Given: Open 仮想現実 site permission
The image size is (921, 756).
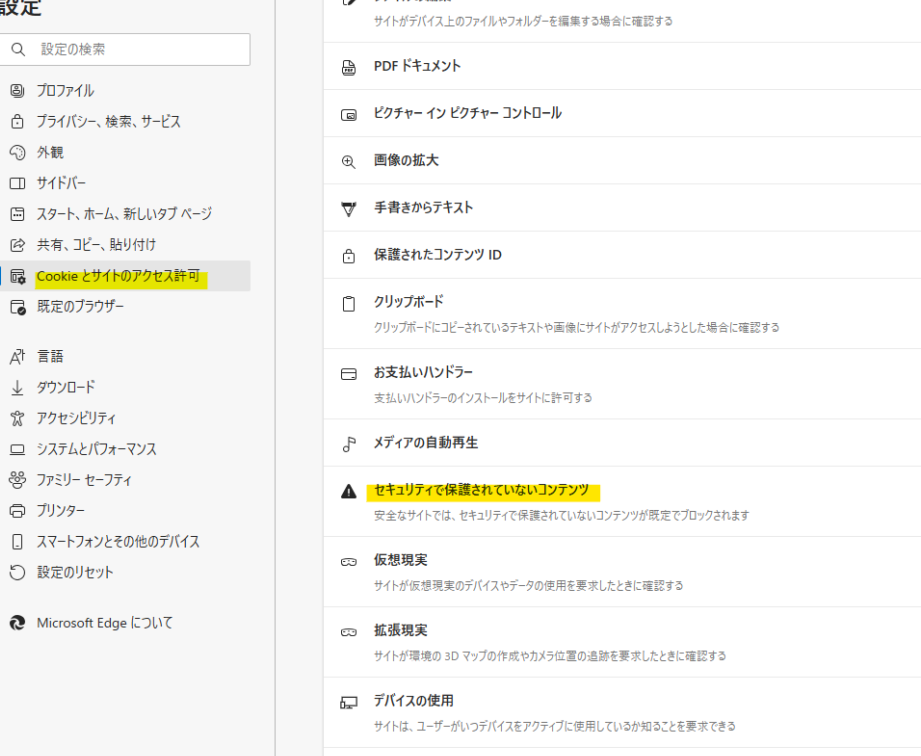Looking at the screenshot, I should tap(400, 560).
